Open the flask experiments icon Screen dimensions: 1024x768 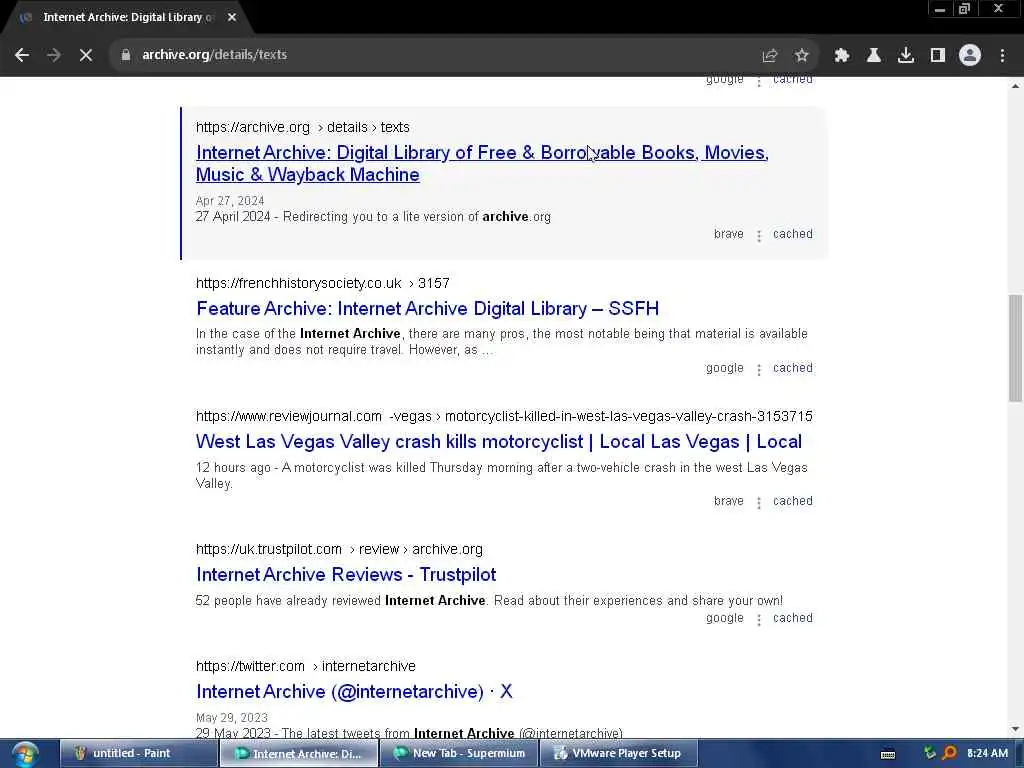(874, 56)
